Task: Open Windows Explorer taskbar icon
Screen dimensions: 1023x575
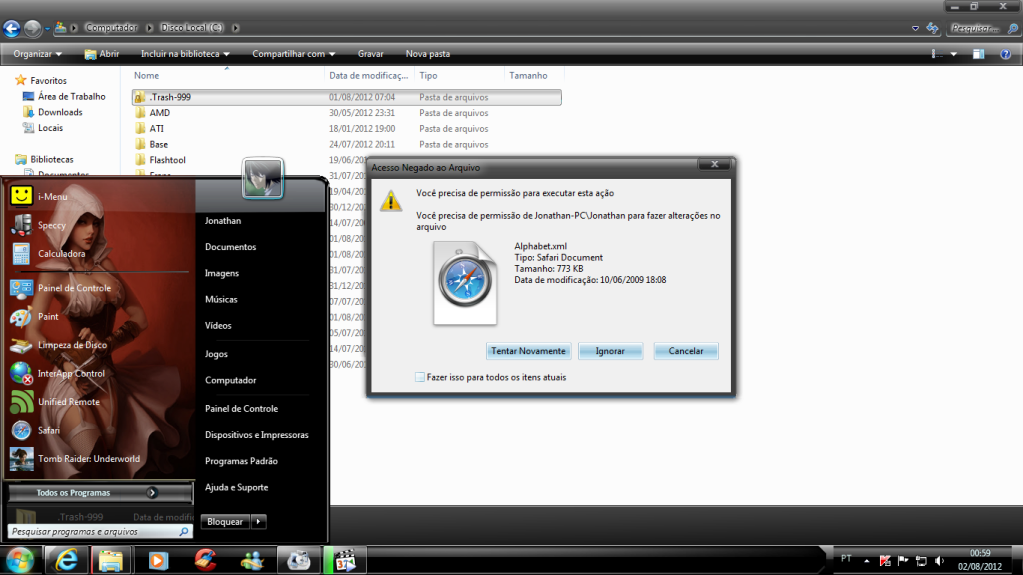Action: pos(111,560)
